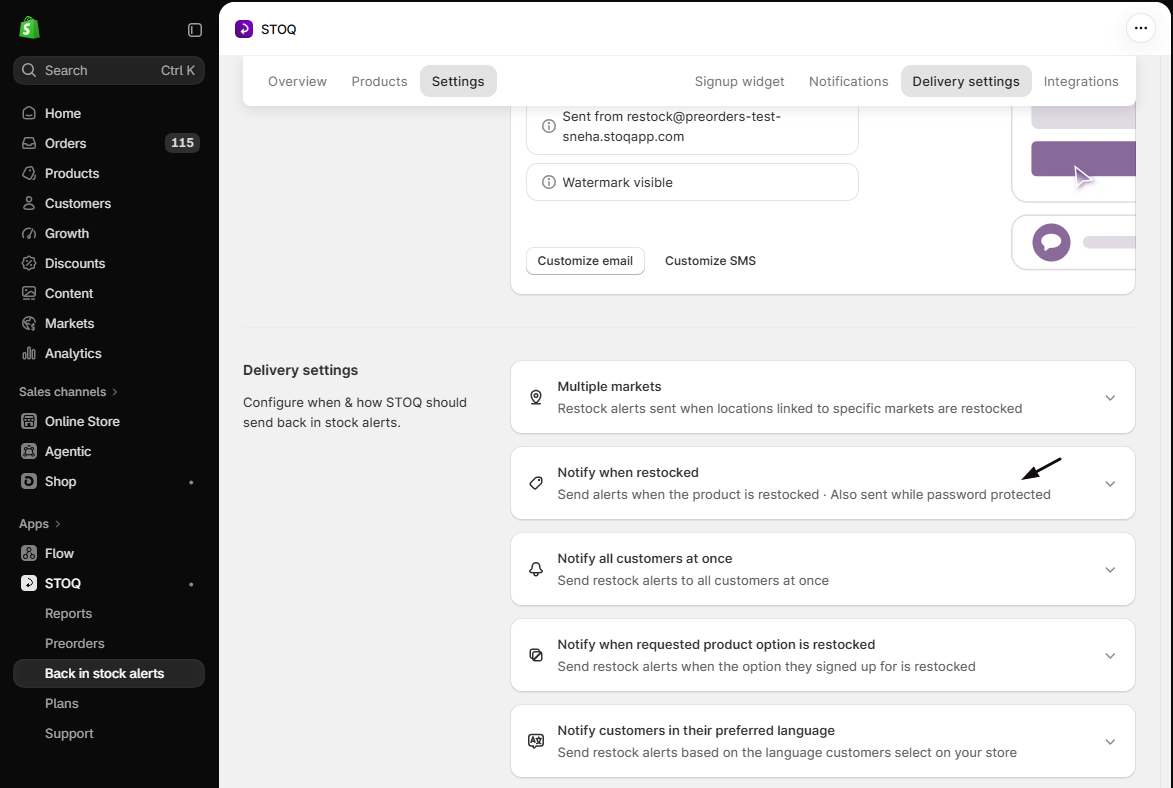Click the Discounts badge icon
Viewport: 1173px width, 788px height.
coord(29,263)
